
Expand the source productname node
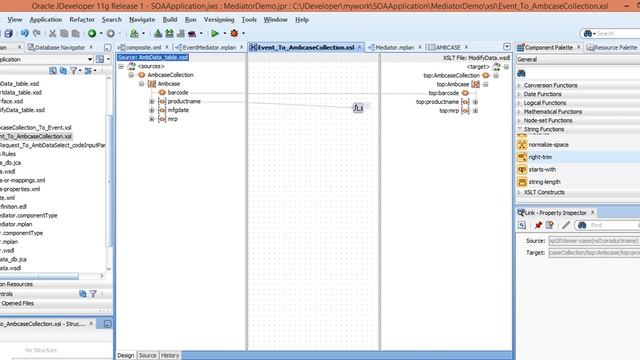[151, 101]
